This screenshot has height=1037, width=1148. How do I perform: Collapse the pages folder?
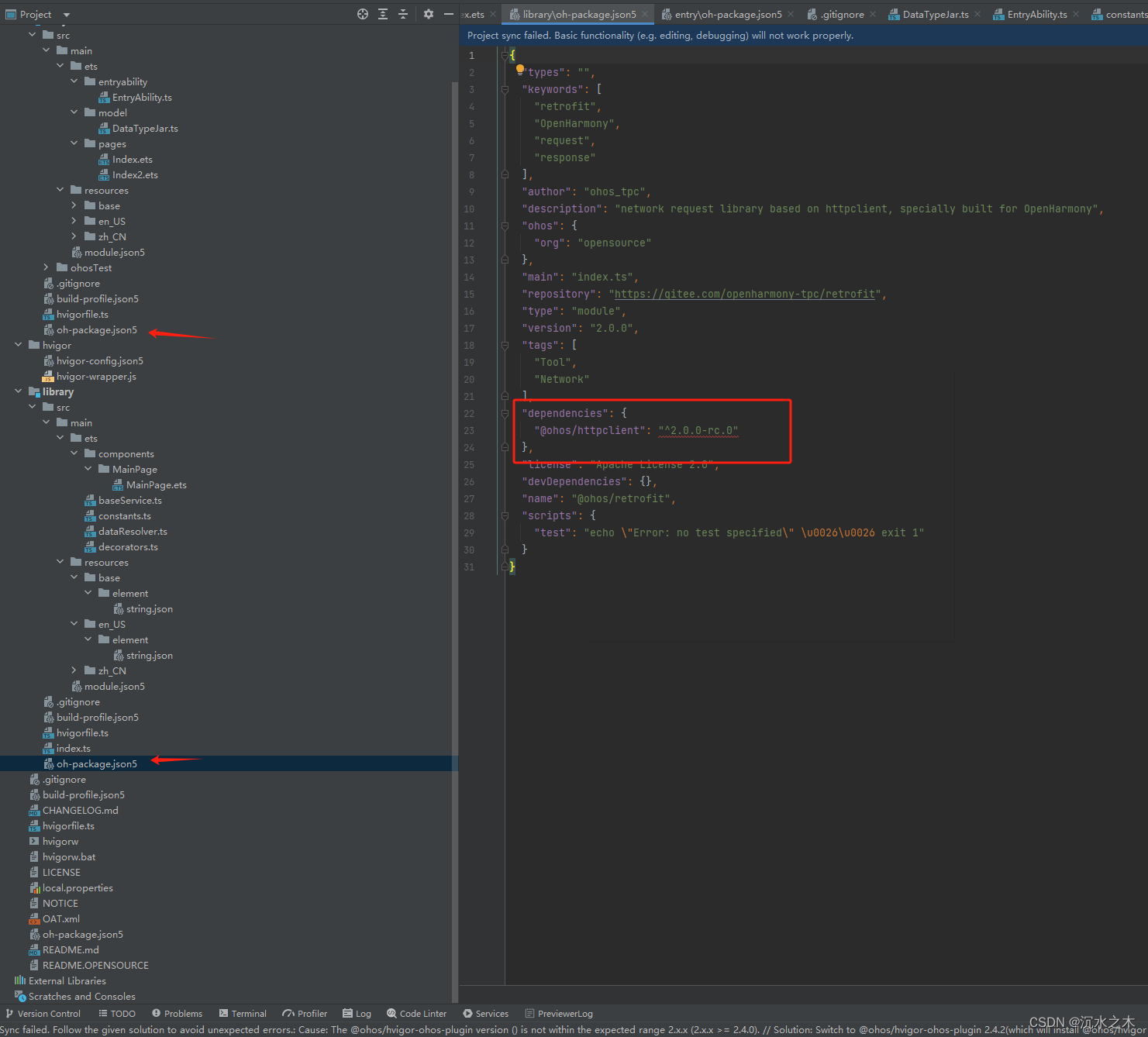click(74, 143)
